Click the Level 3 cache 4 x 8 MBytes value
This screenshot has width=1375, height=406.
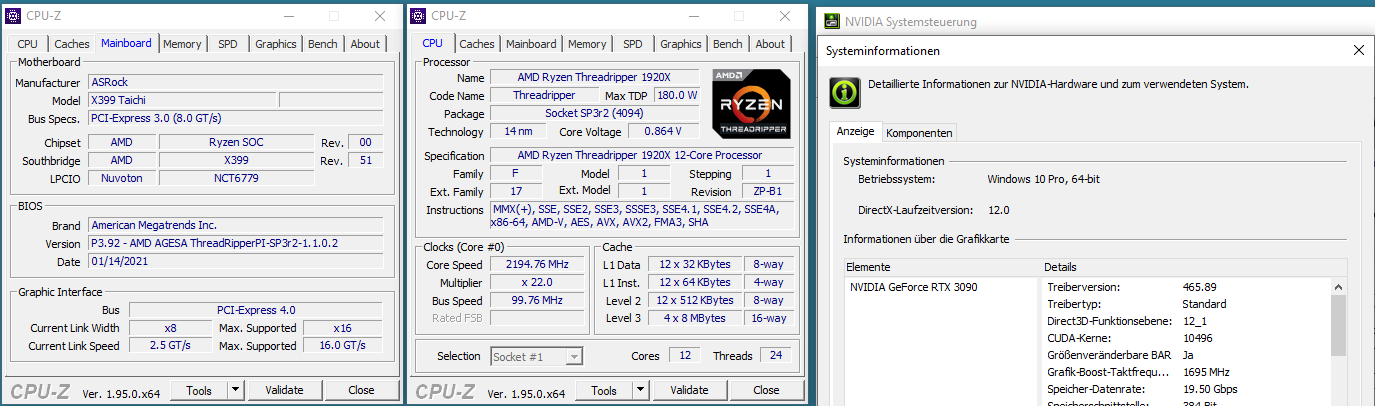[695, 318]
